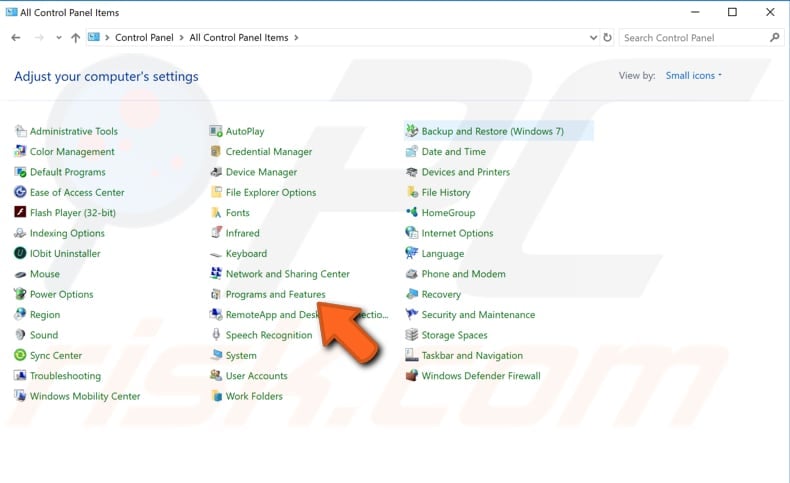
Task: Expand chevron after All Control Panel Items
Action: 296,38
